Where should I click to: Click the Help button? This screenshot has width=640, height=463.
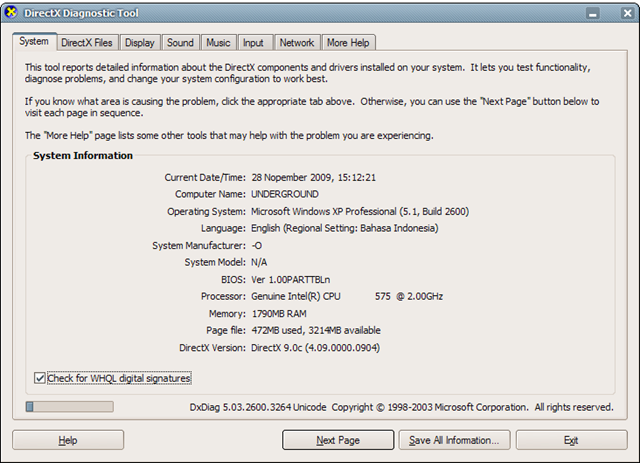pos(68,440)
